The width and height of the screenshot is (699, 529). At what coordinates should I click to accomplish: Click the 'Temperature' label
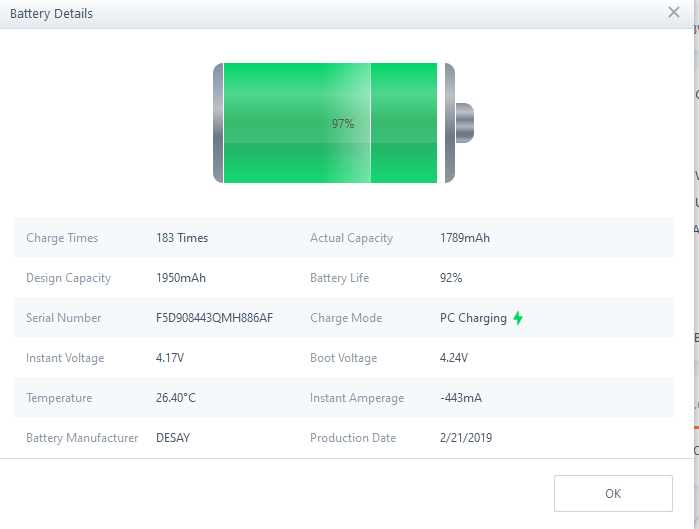click(x=59, y=398)
